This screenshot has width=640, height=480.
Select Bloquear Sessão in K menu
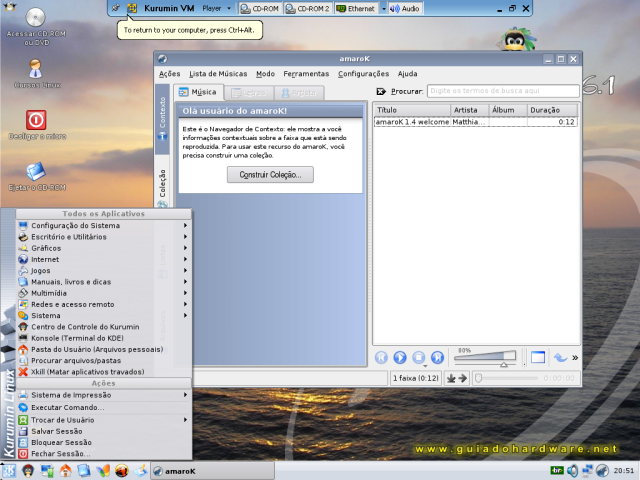tap(104, 442)
